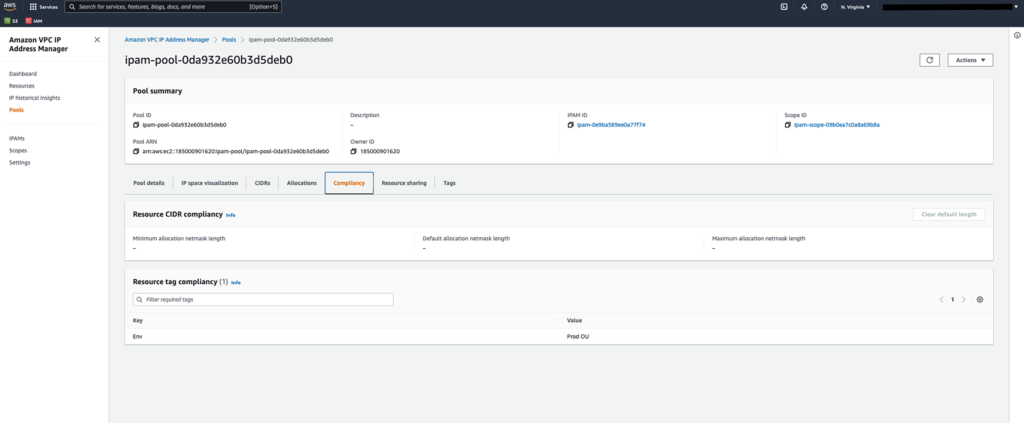The width and height of the screenshot is (1024, 446).
Task: Open the account menu dropdown arrow
Action: point(1015,7)
